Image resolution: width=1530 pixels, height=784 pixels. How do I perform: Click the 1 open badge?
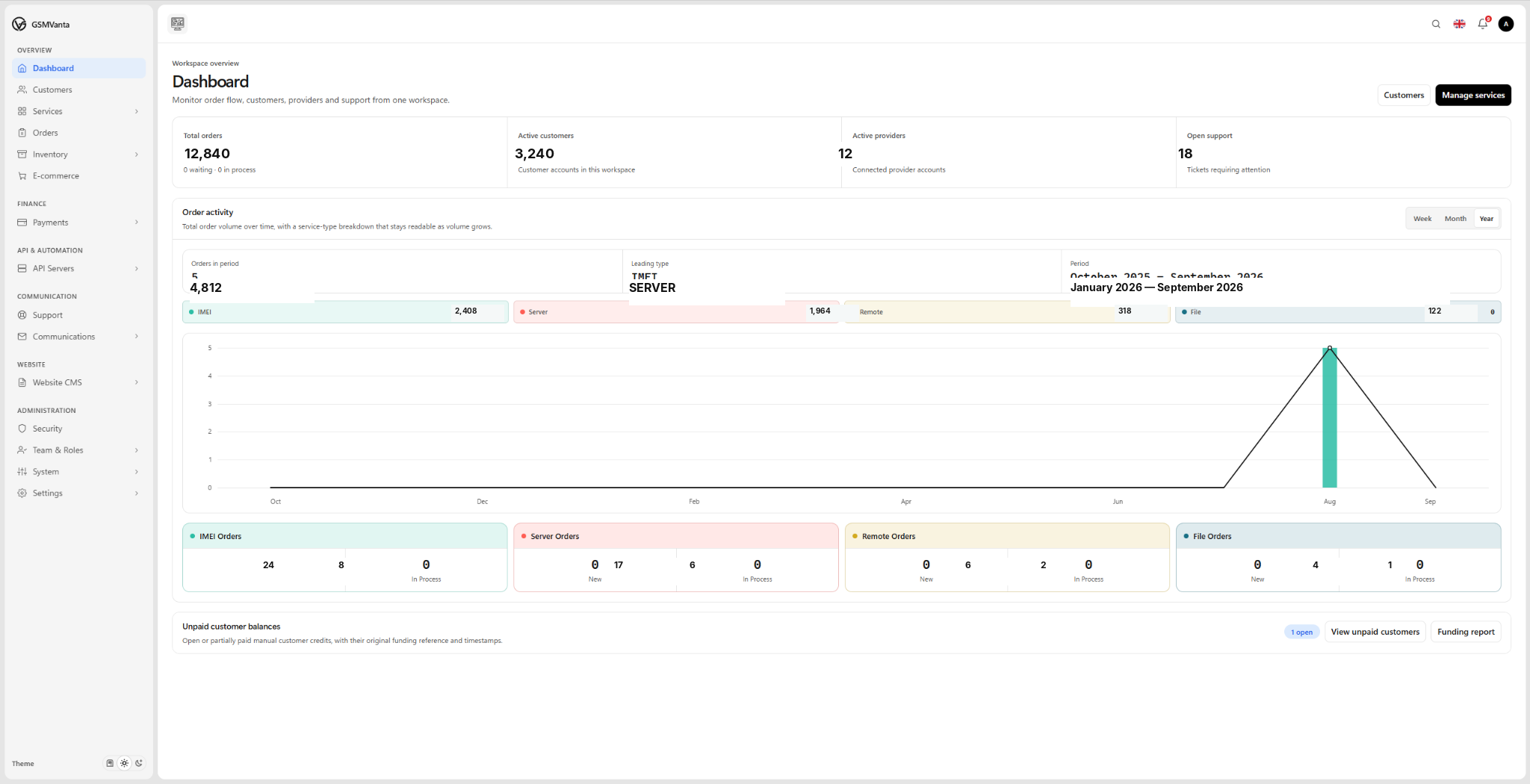point(1301,632)
